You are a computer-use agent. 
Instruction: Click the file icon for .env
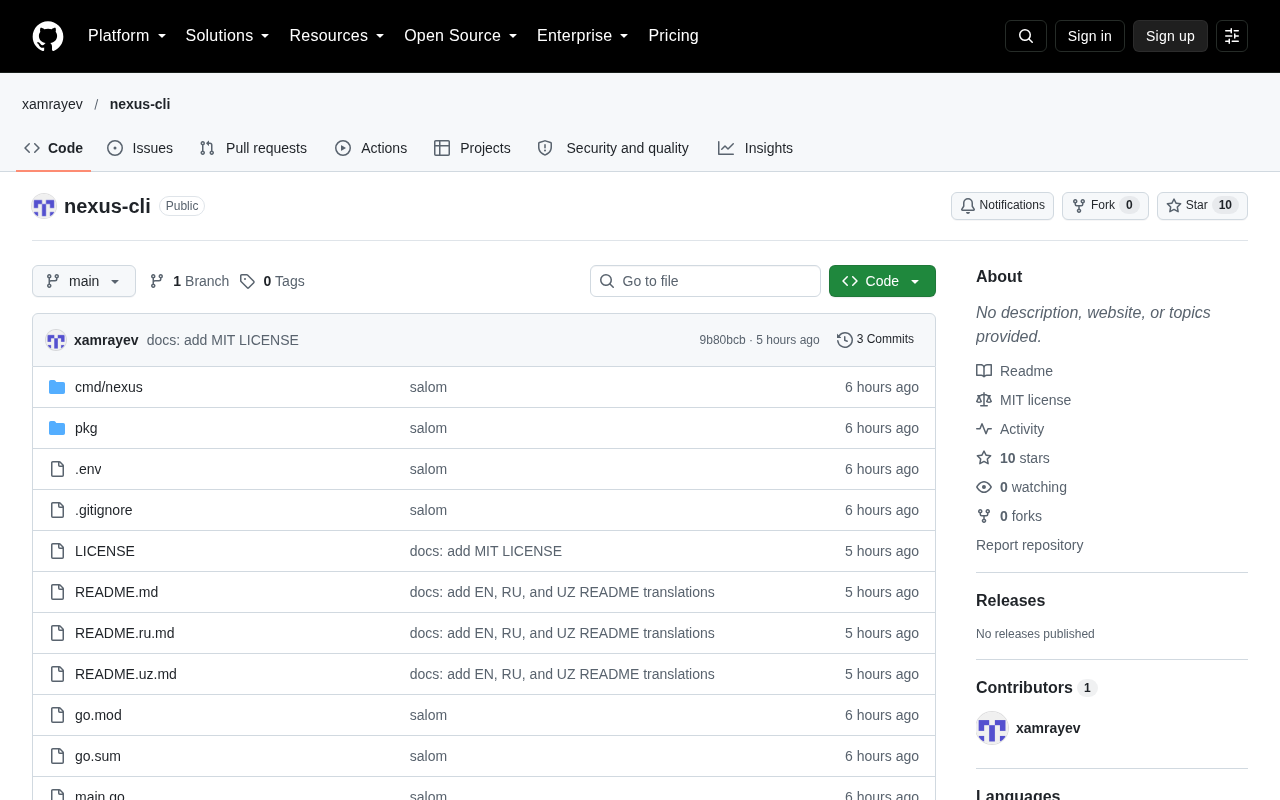57,469
